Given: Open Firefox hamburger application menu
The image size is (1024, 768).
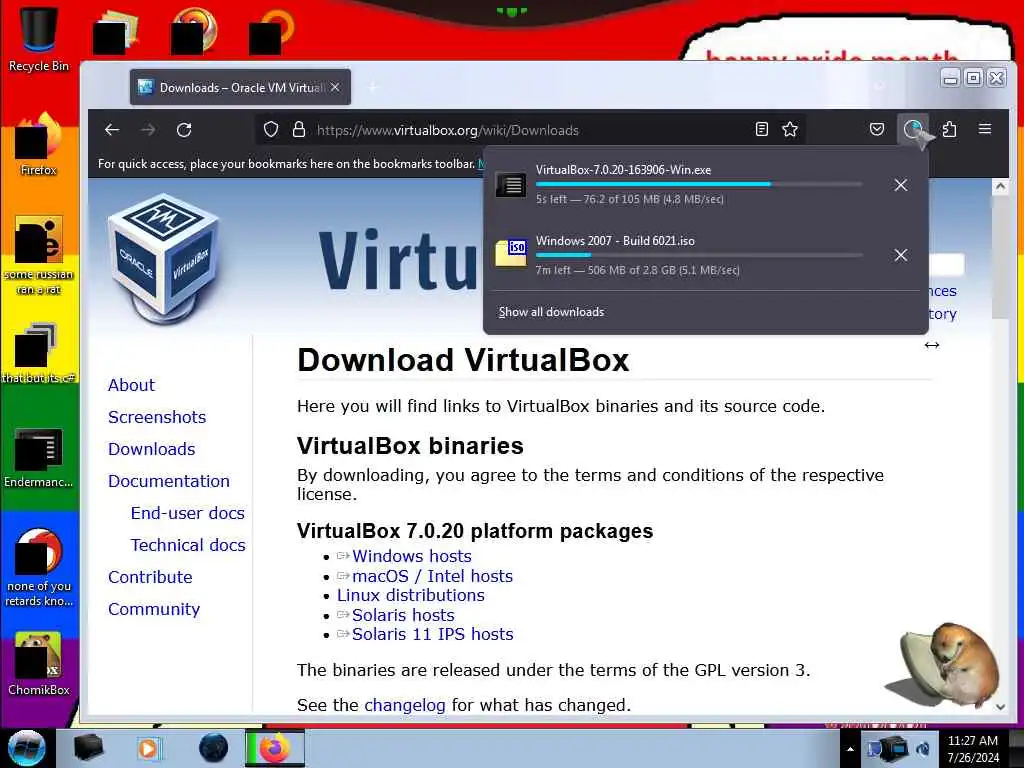Looking at the screenshot, I should pyautogui.click(x=985, y=129).
